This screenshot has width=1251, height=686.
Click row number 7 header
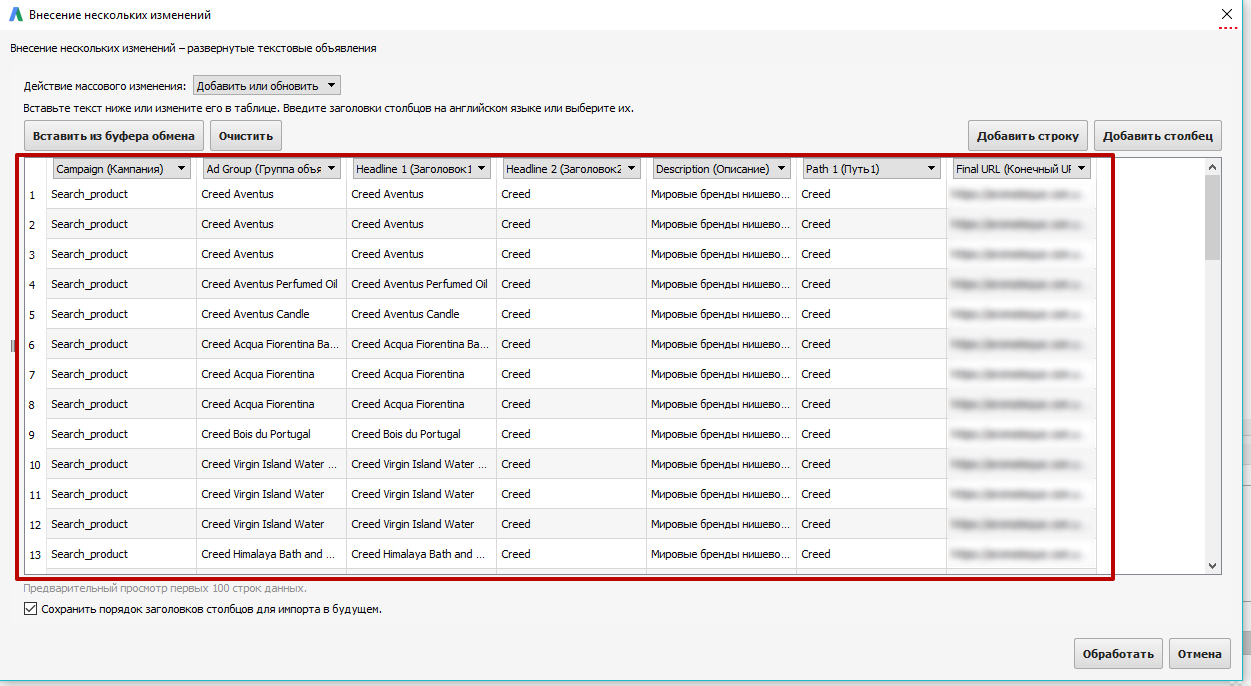coord(33,374)
